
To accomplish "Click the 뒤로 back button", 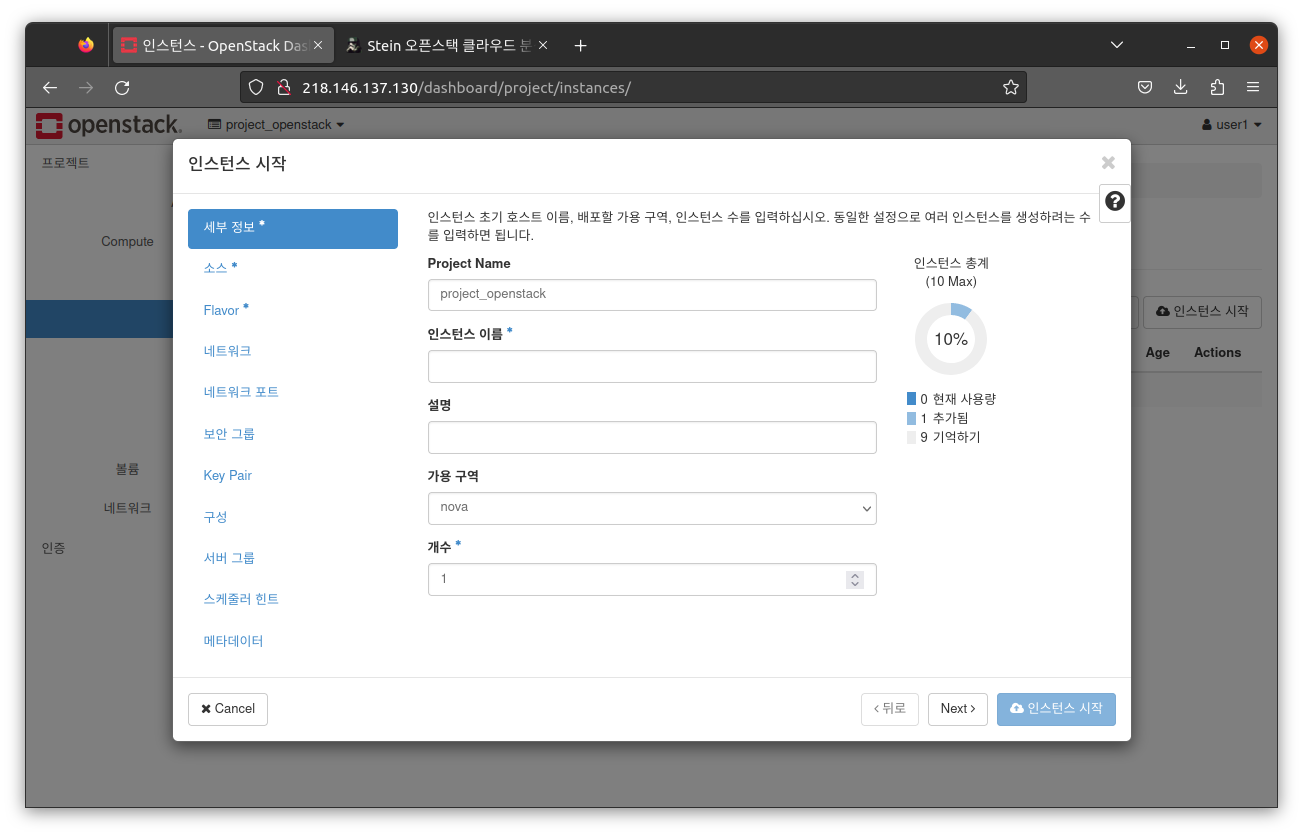I will coord(890,709).
